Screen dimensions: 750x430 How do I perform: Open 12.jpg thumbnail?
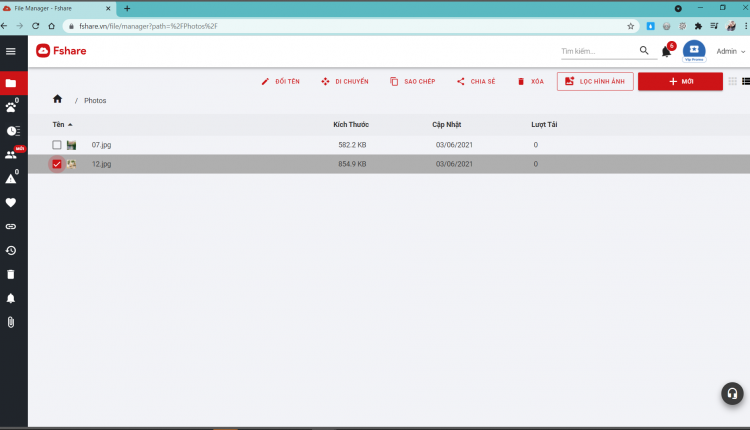point(72,164)
